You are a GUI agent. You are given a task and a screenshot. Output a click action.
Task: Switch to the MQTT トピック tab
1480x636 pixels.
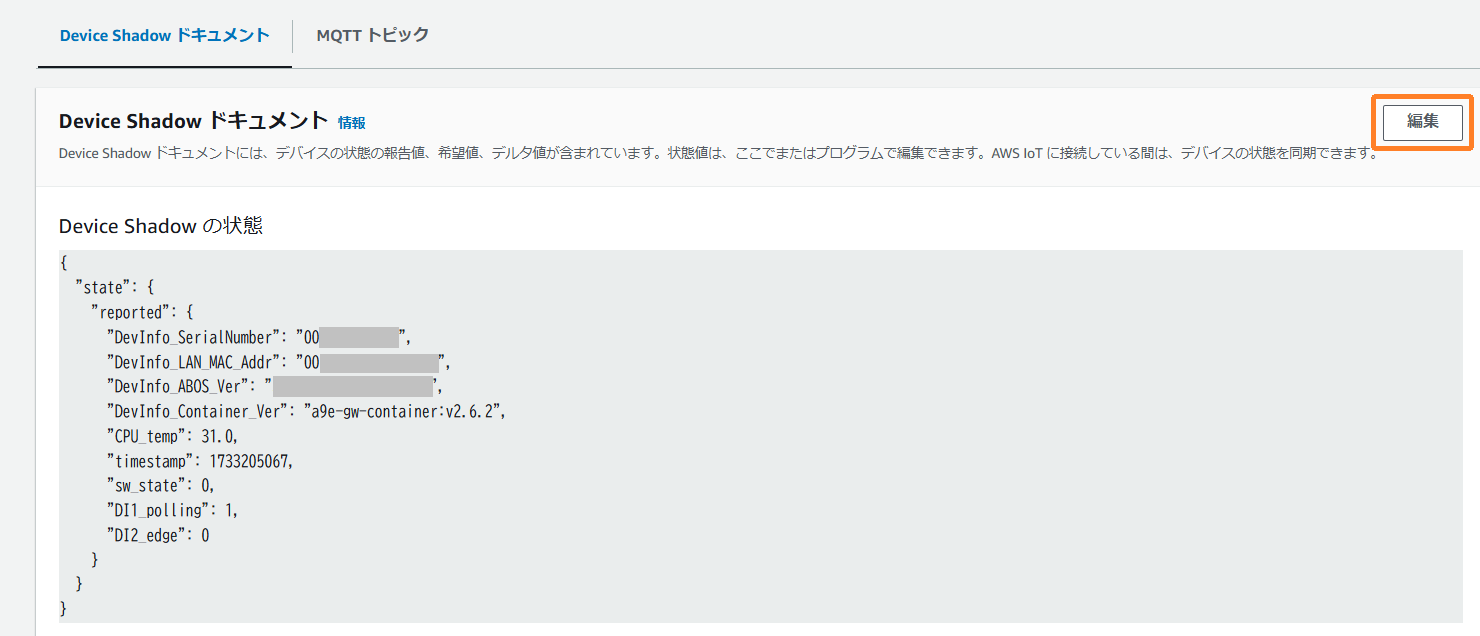(x=372, y=35)
